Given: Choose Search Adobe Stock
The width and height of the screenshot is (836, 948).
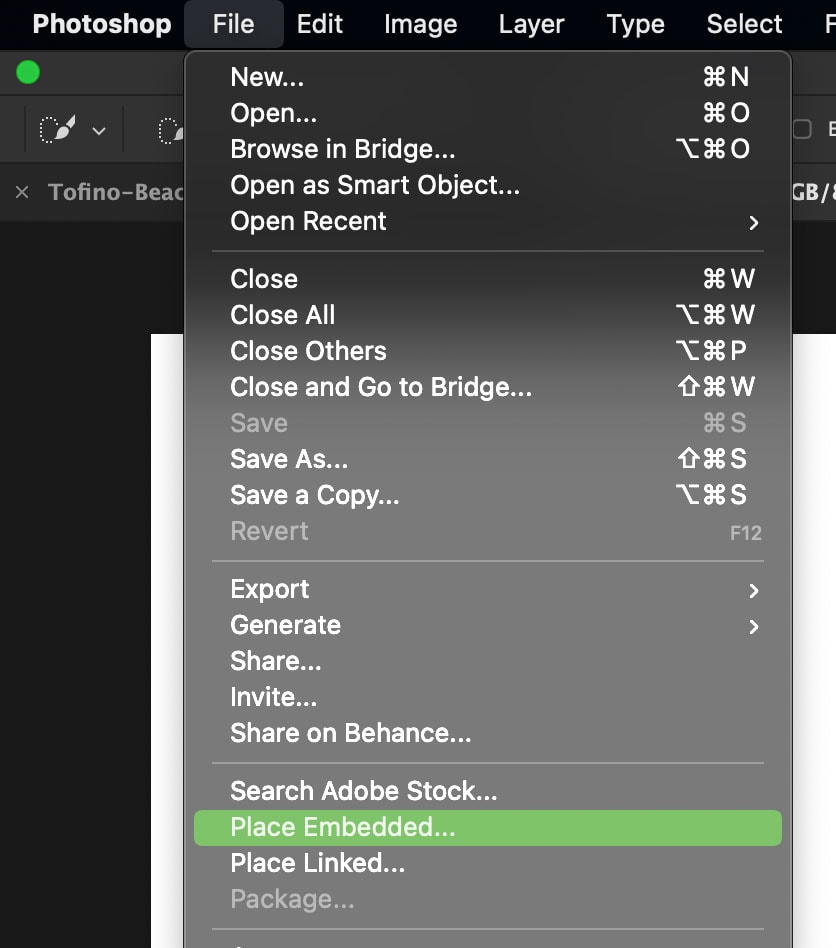Looking at the screenshot, I should (x=363, y=791).
